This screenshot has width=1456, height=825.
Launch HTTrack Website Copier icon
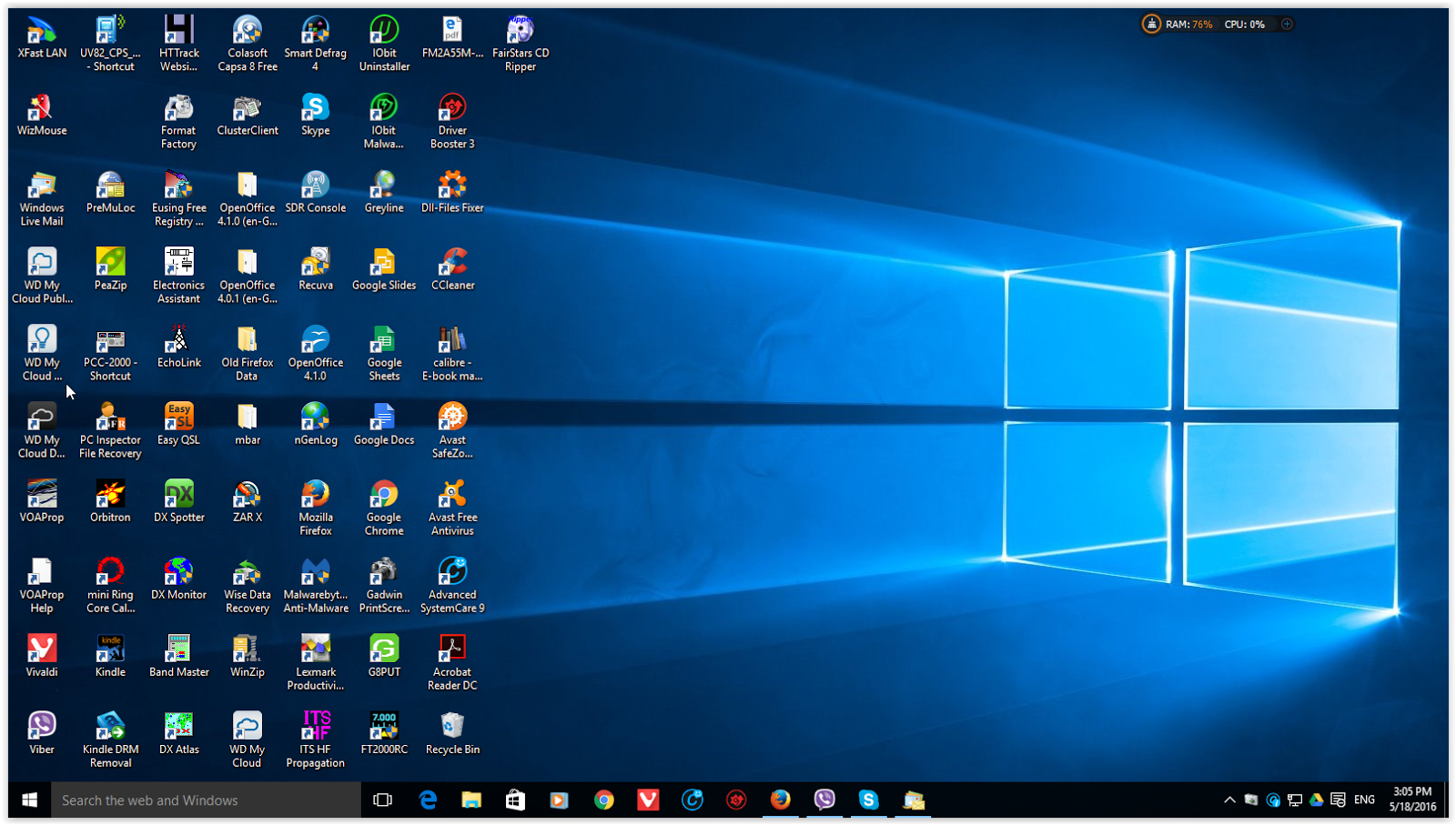(x=178, y=44)
